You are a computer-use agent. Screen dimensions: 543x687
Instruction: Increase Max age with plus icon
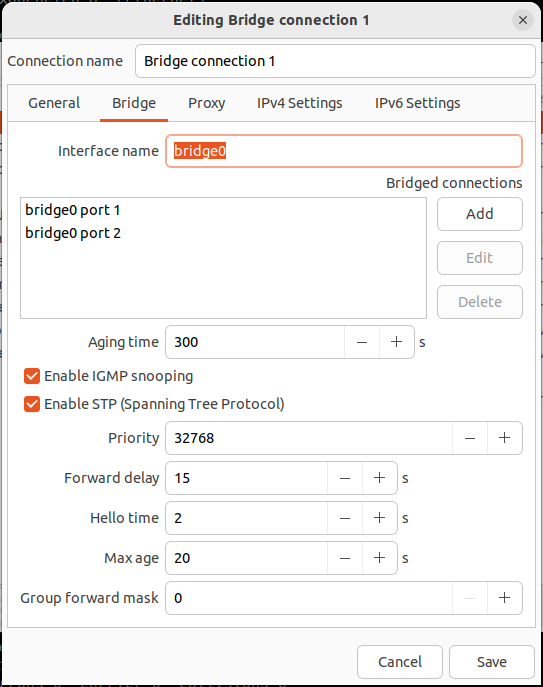tap(380, 558)
